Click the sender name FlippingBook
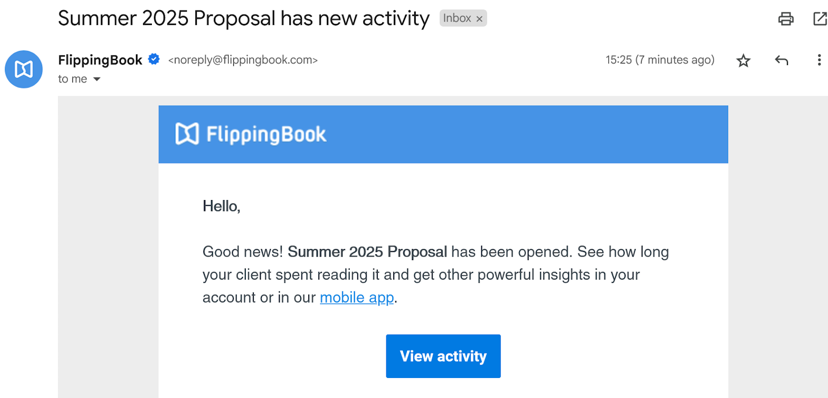 pyautogui.click(x=100, y=60)
